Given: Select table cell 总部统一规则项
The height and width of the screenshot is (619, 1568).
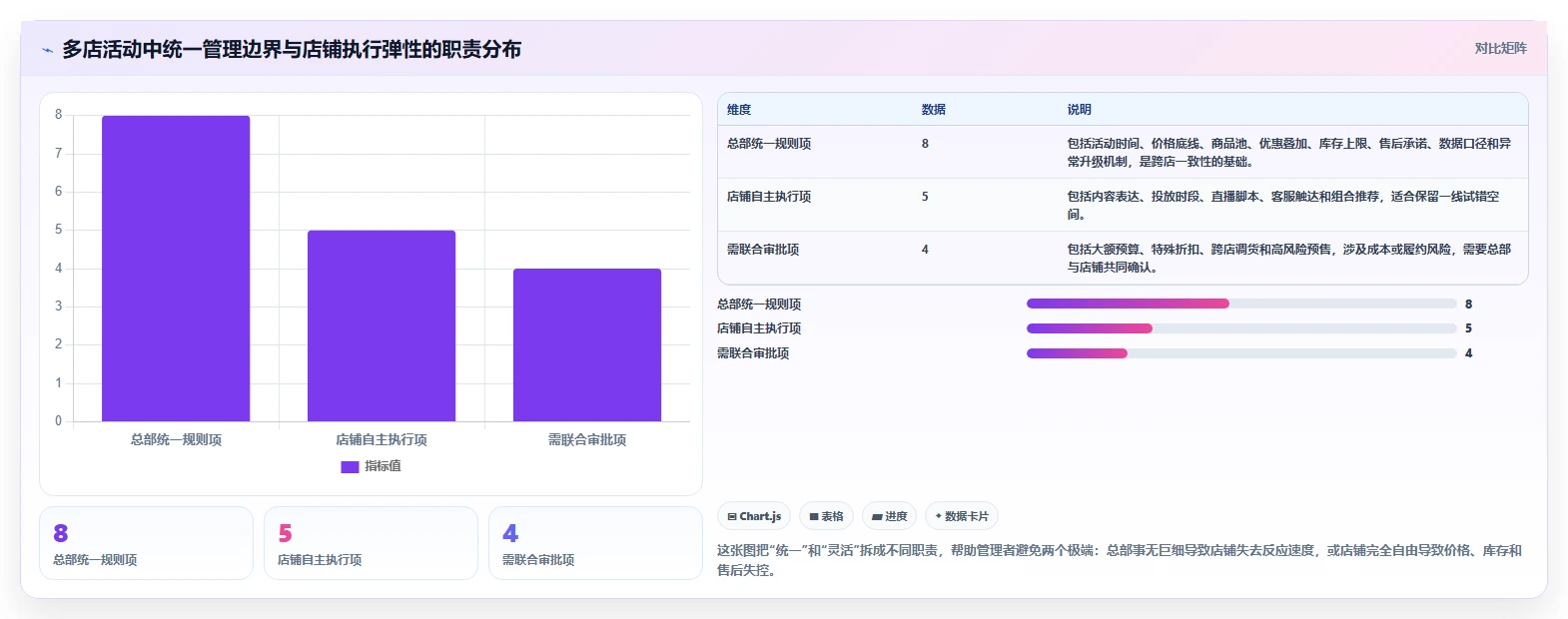Looking at the screenshot, I should point(769,144).
